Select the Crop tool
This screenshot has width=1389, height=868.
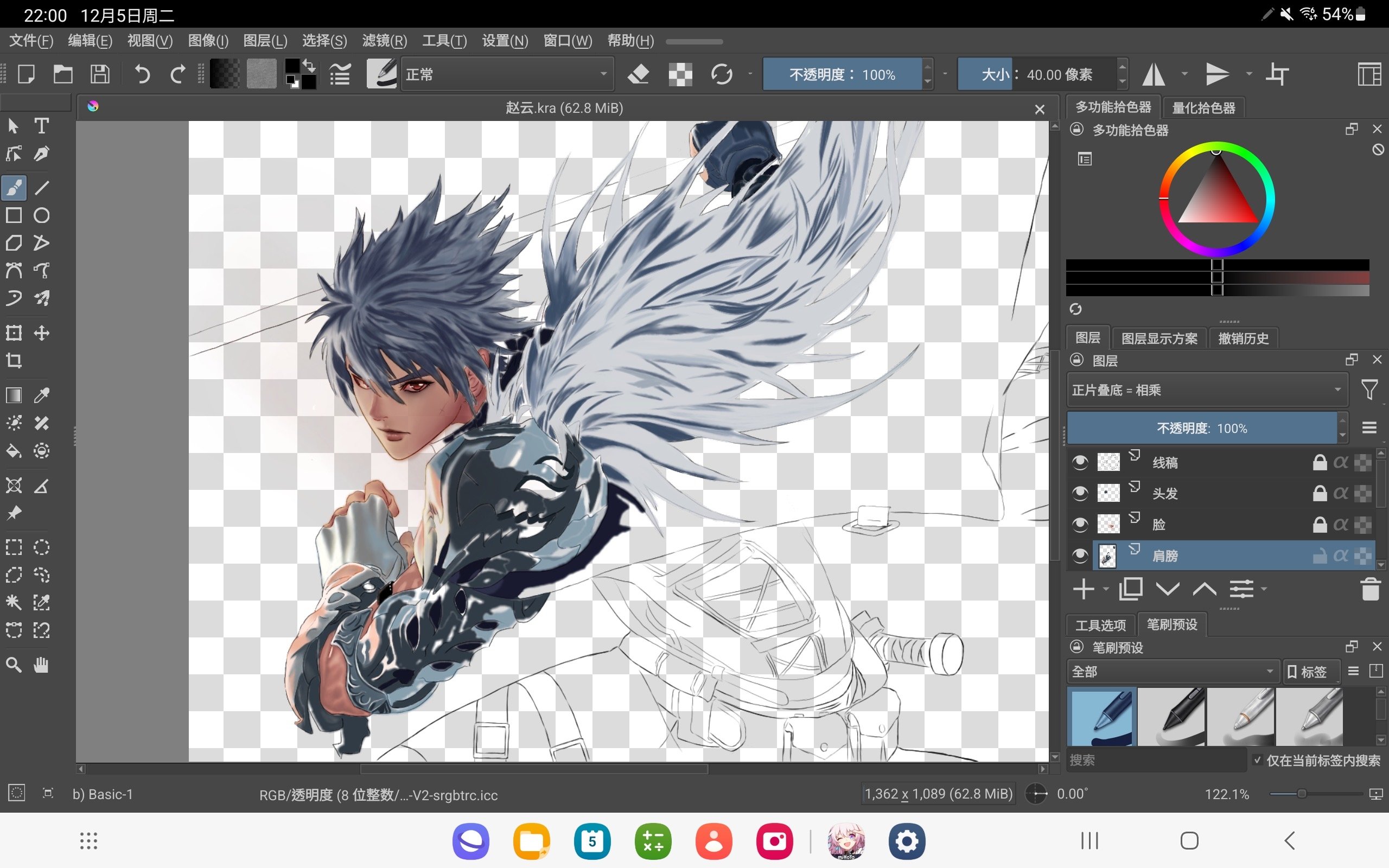click(x=14, y=361)
